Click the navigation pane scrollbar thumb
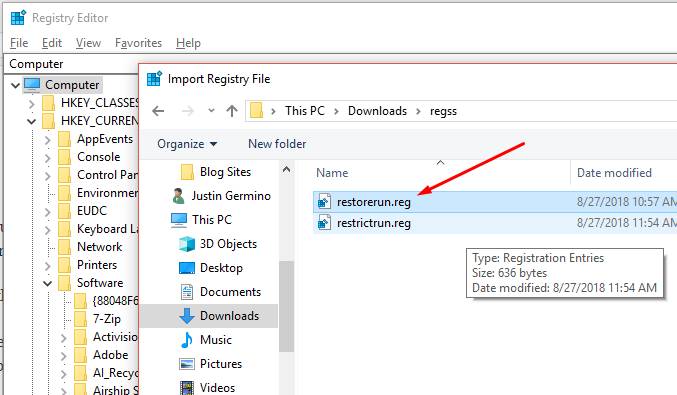677x395 pixels. tap(286, 307)
